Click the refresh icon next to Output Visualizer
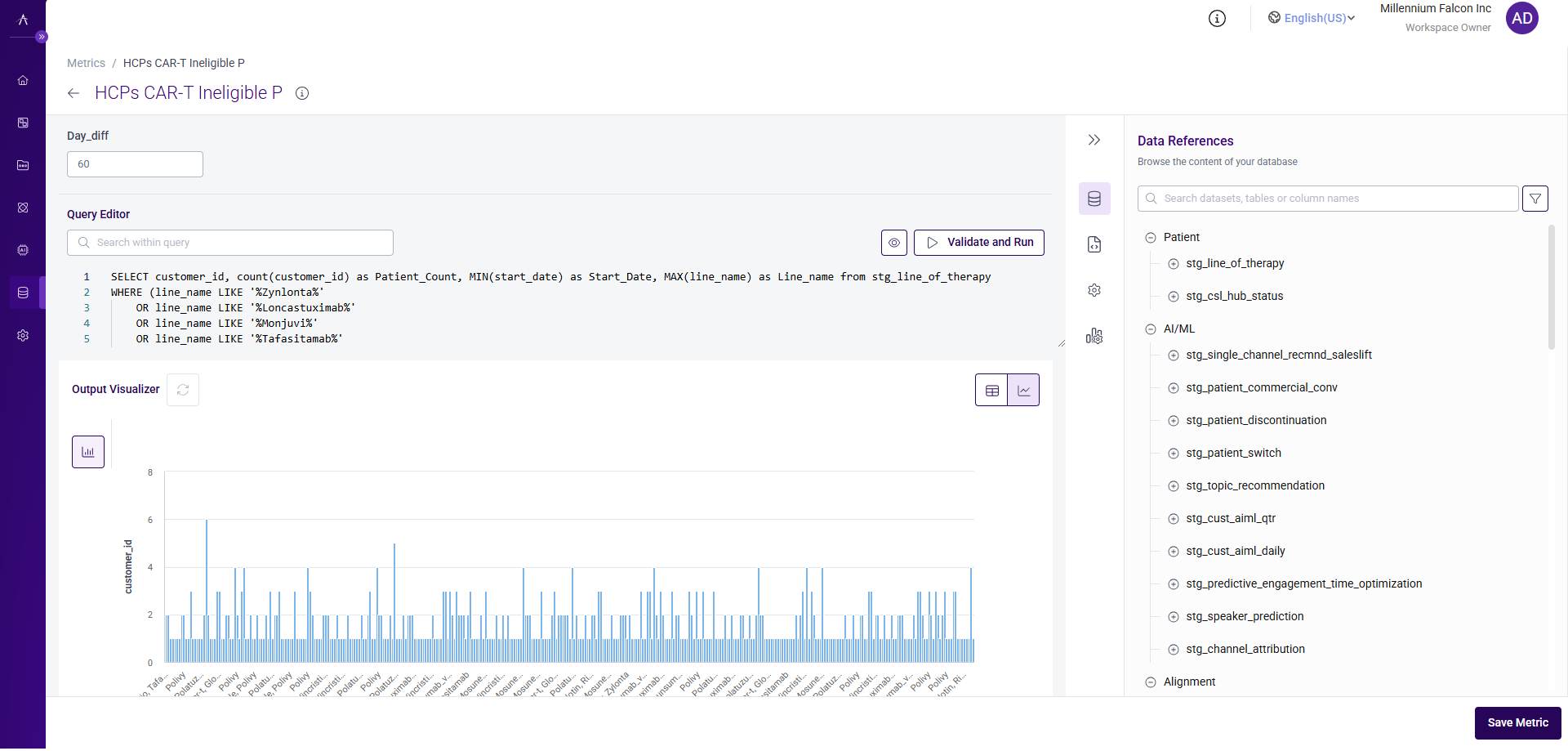 tap(182, 390)
